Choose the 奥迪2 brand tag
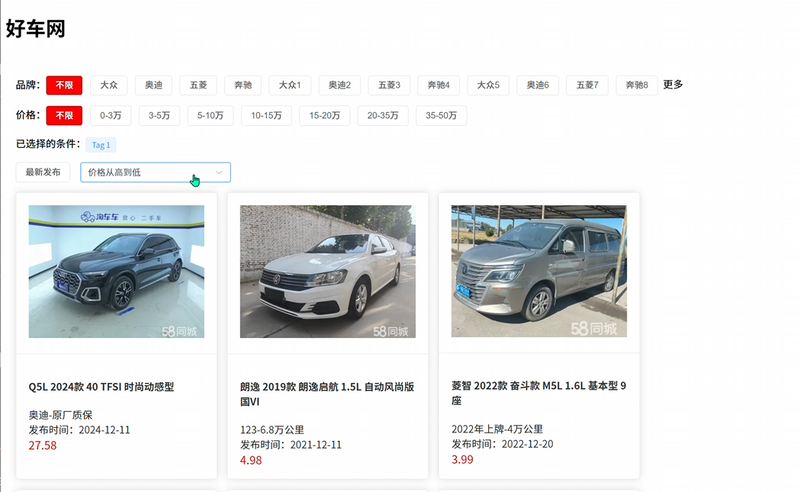The width and height of the screenshot is (800, 492). click(x=340, y=85)
